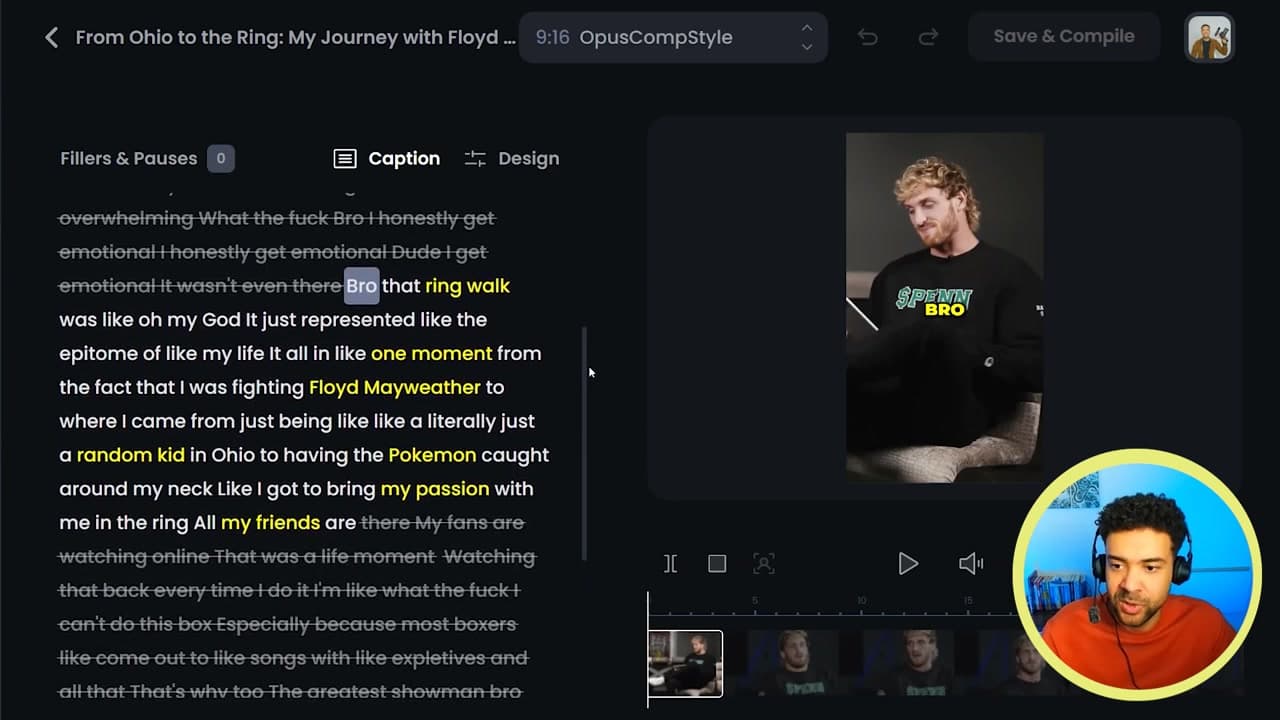Click the yellow keyword "my passion"
The height and width of the screenshot is (720, 1280).
[435, 489]
